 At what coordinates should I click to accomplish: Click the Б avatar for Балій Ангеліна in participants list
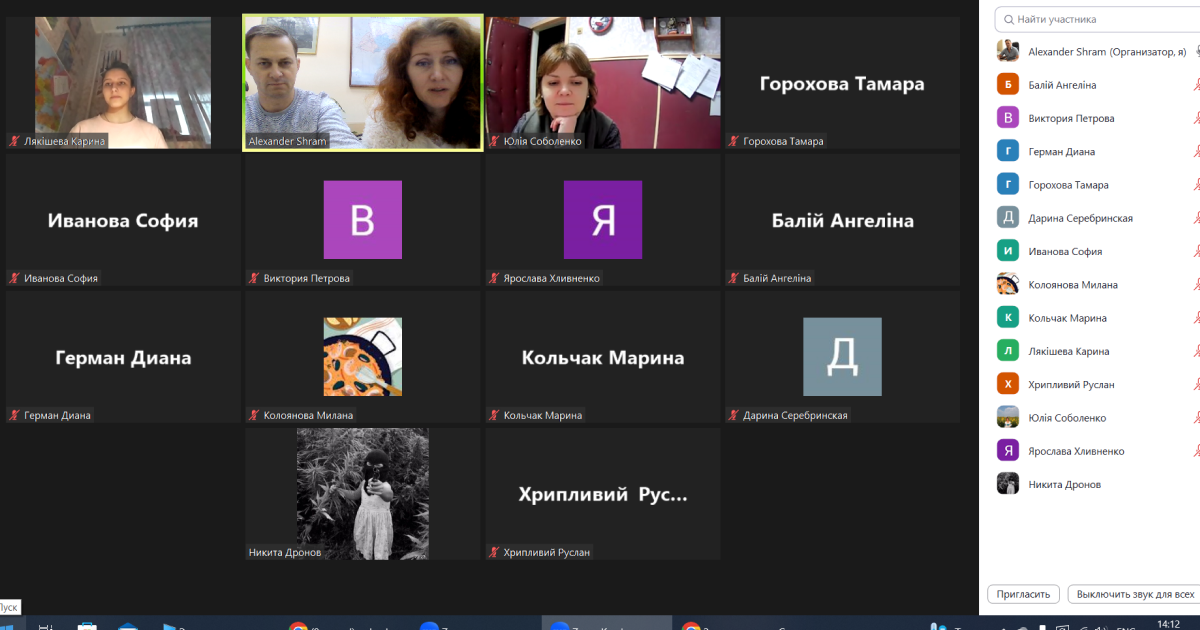(x=1008, y=85)
